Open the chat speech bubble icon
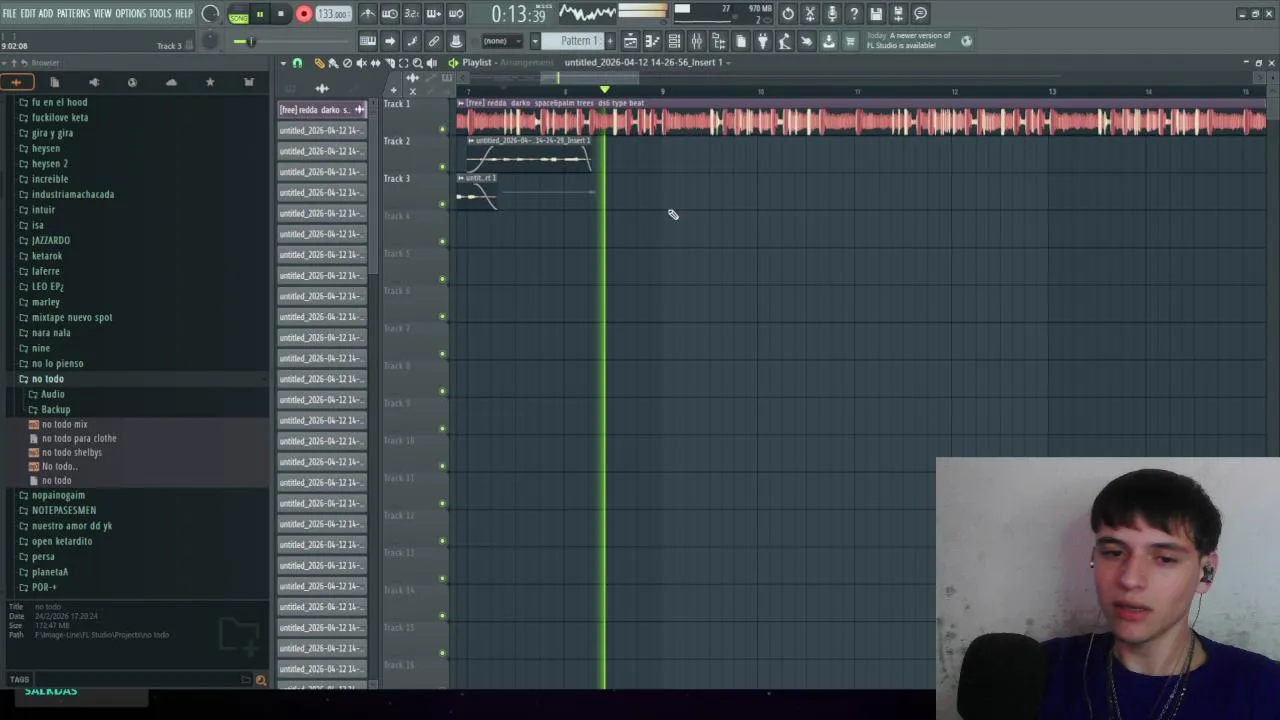The height and width of the screenshot is (720, 1280). (920, 14)
